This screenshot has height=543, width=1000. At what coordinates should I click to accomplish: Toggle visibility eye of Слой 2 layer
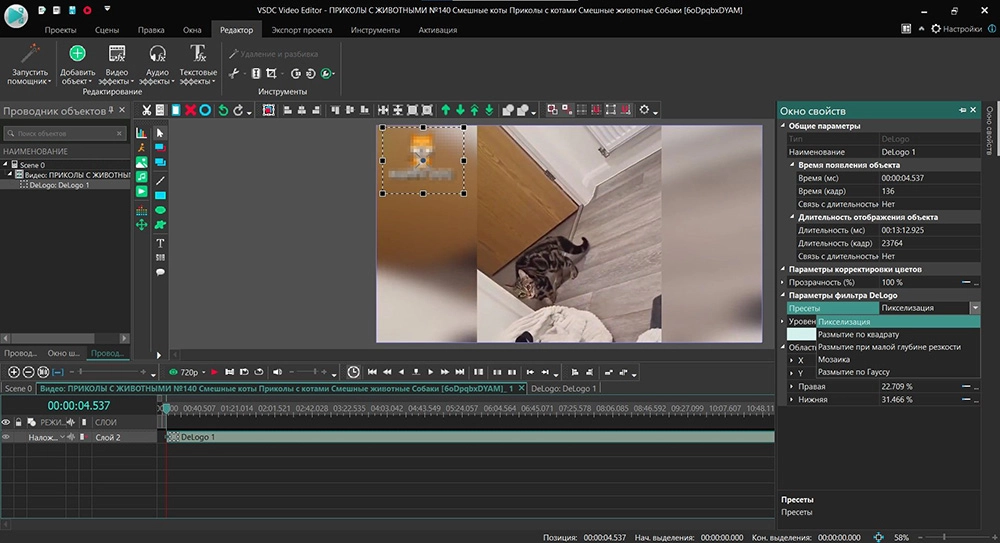coord(6,437)
